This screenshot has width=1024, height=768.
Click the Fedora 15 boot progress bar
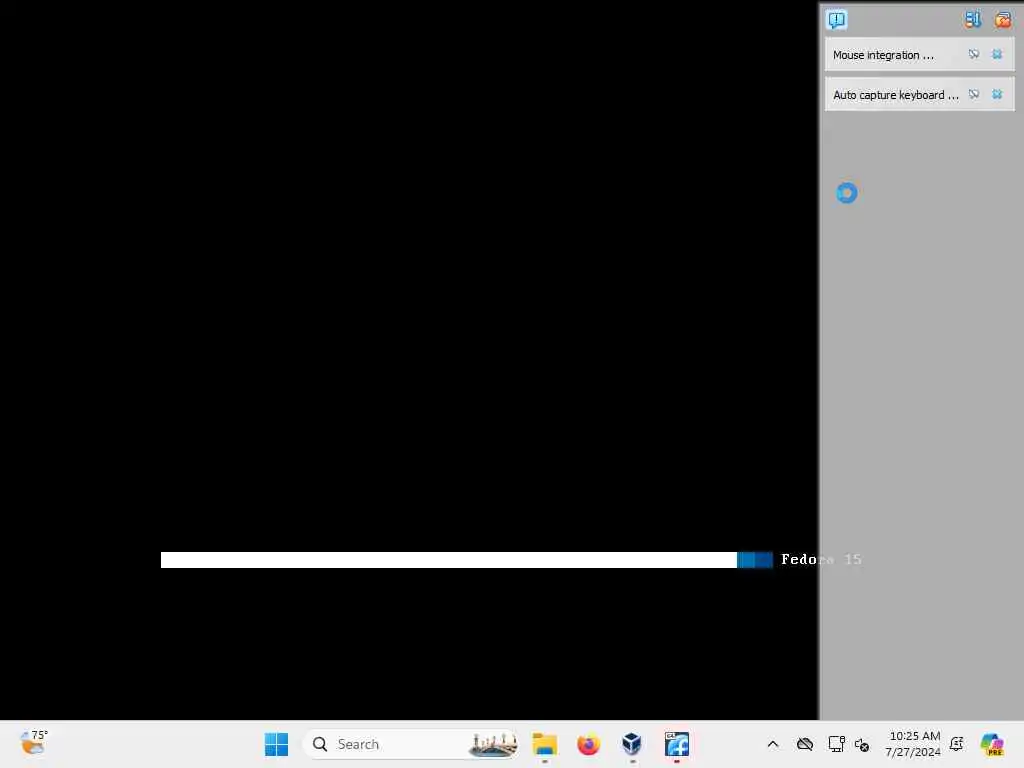466,560
